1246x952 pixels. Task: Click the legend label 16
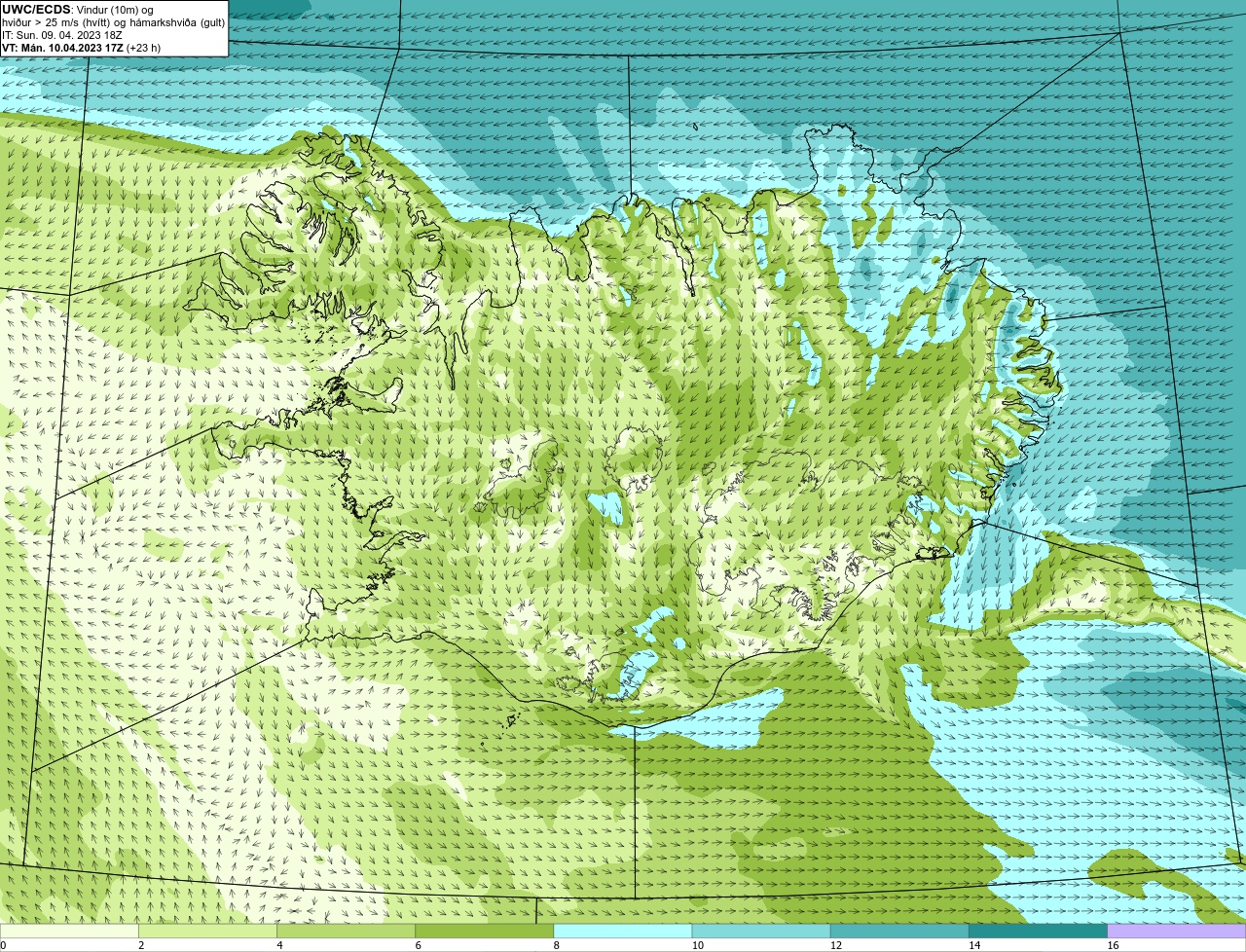1113,945
